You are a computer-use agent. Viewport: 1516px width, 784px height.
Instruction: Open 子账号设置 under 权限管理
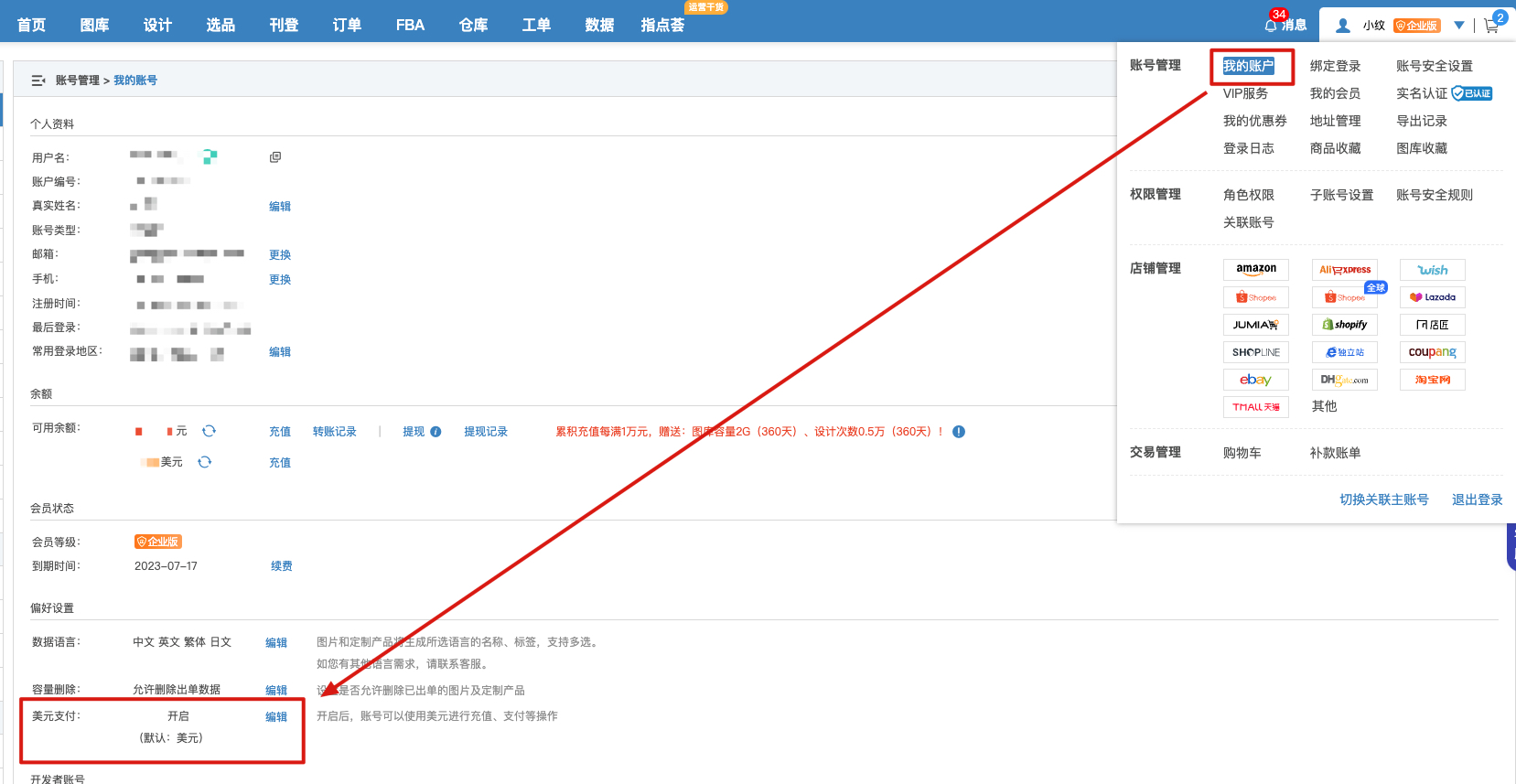coord(1342,195)
